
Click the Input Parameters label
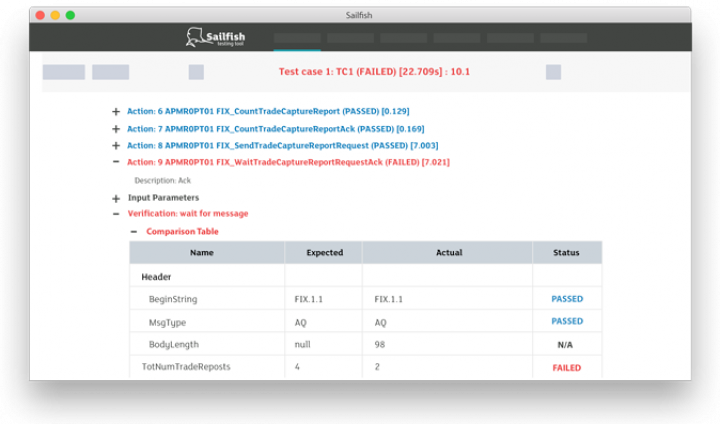163,198
